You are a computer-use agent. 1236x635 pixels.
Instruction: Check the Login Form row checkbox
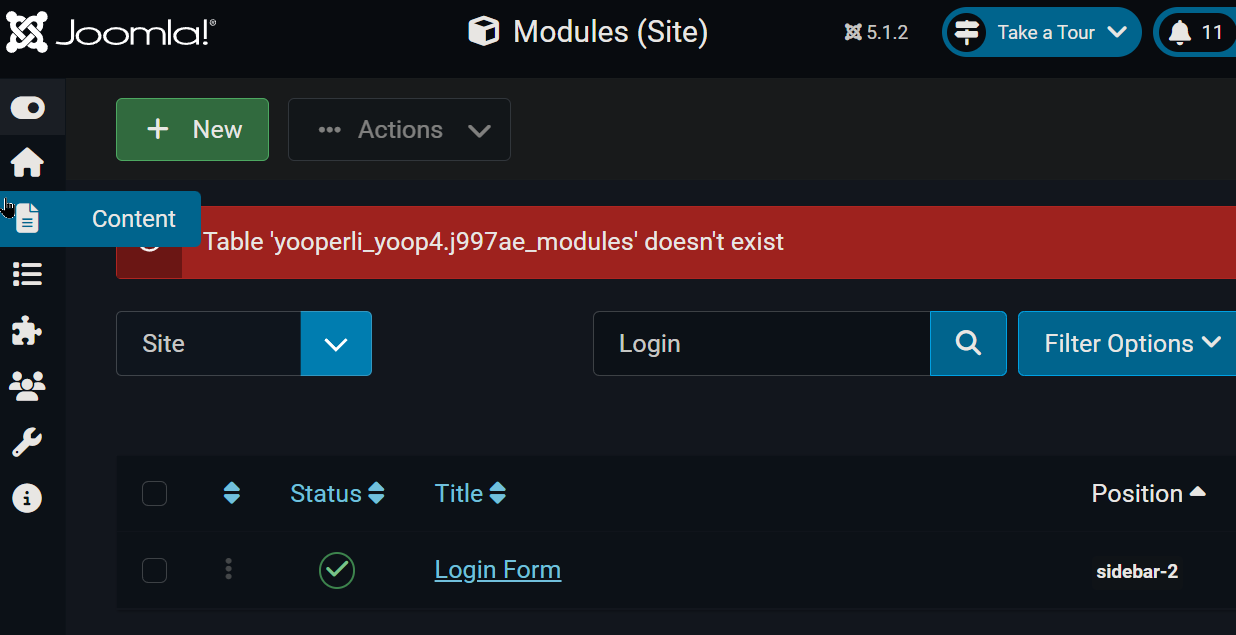point(154,570)
